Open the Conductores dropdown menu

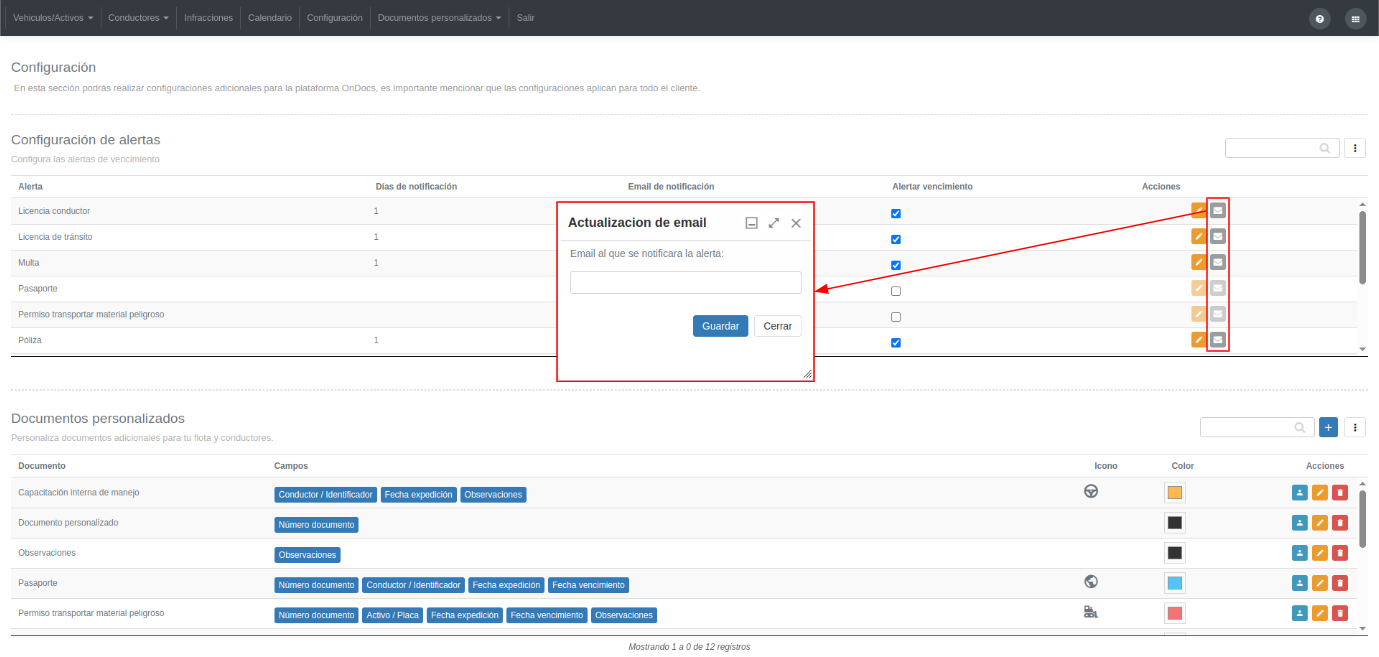(x=138, y=18)
